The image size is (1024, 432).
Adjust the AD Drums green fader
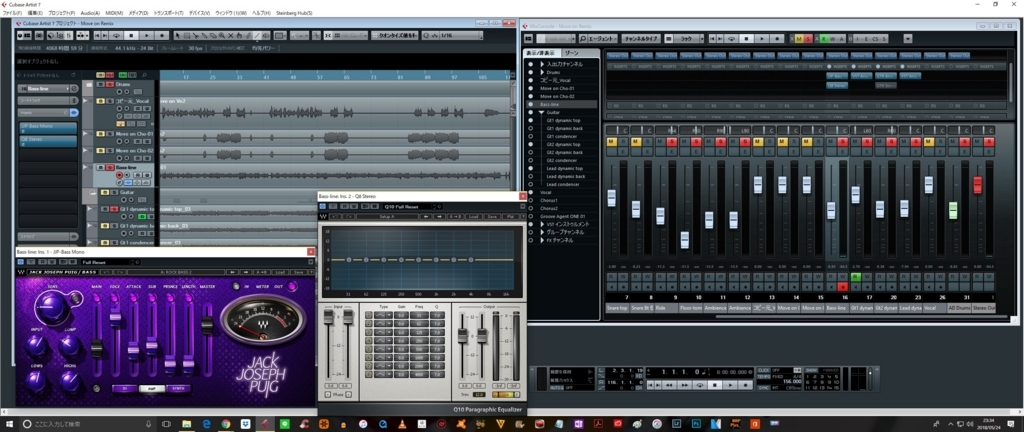(953, 210)
